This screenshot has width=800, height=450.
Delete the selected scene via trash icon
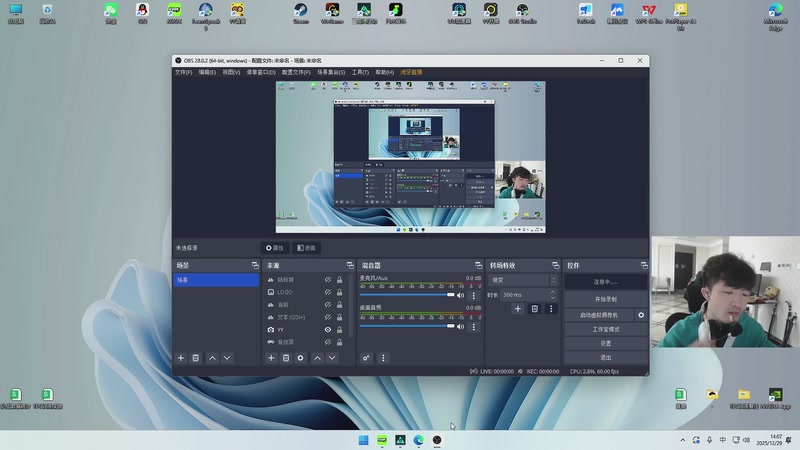pyautogui.click(x=196, y=358)
